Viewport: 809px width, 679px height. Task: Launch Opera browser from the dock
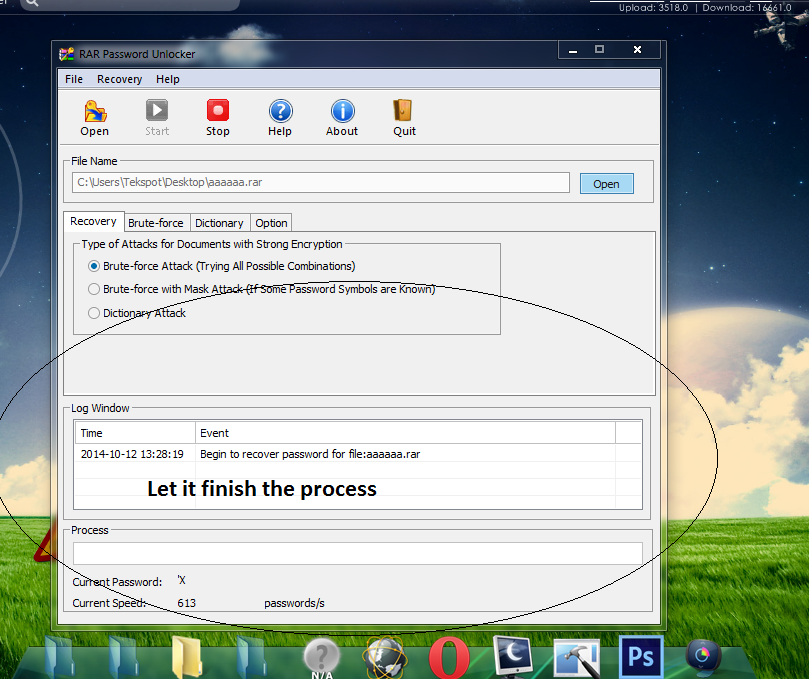point(449,657)
